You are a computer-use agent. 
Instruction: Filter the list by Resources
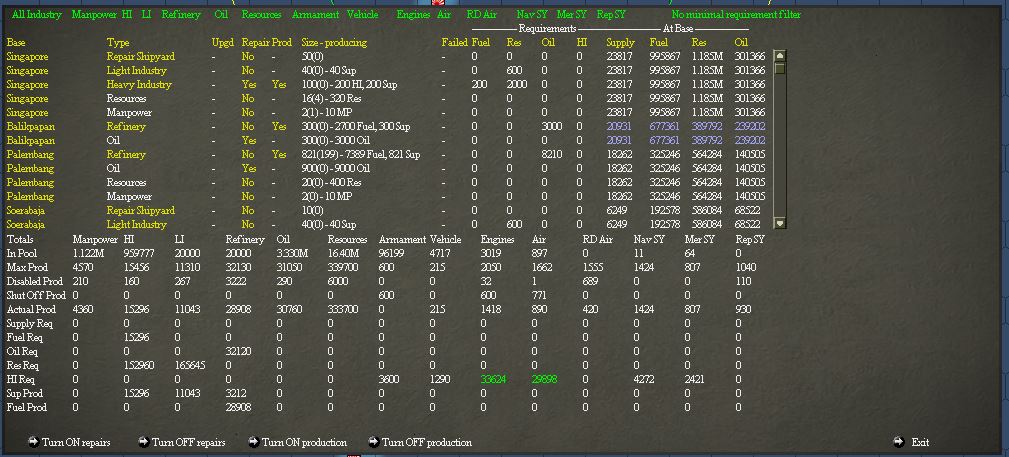(x=261, y=14)
